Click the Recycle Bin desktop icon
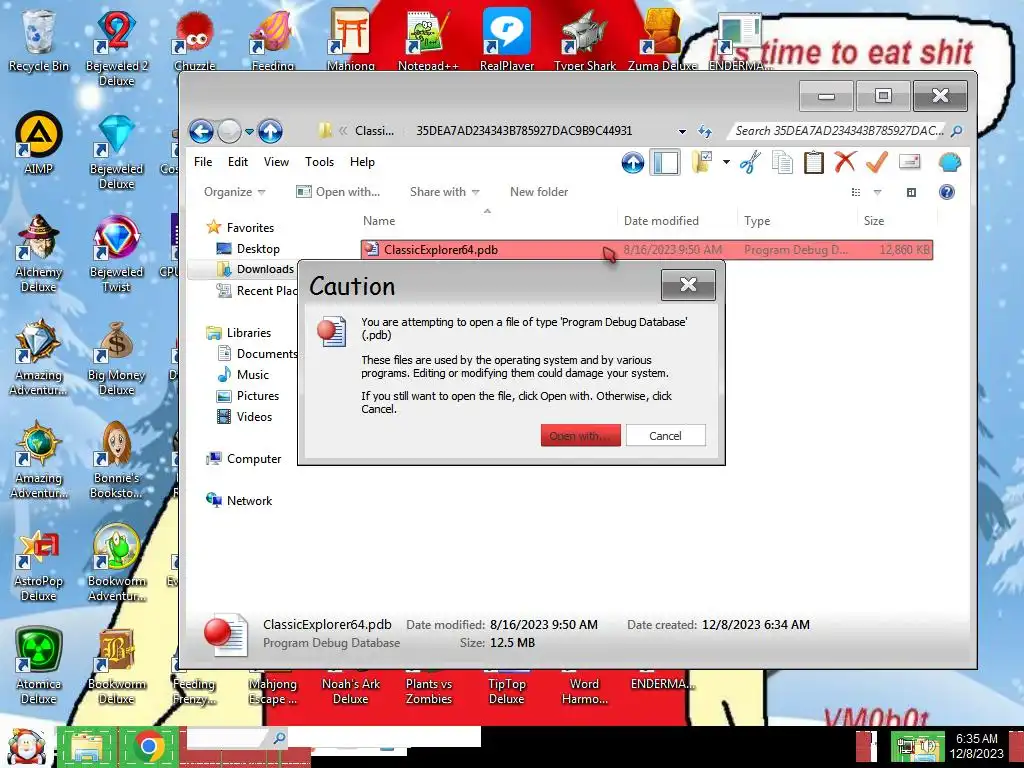 [39, 40]
